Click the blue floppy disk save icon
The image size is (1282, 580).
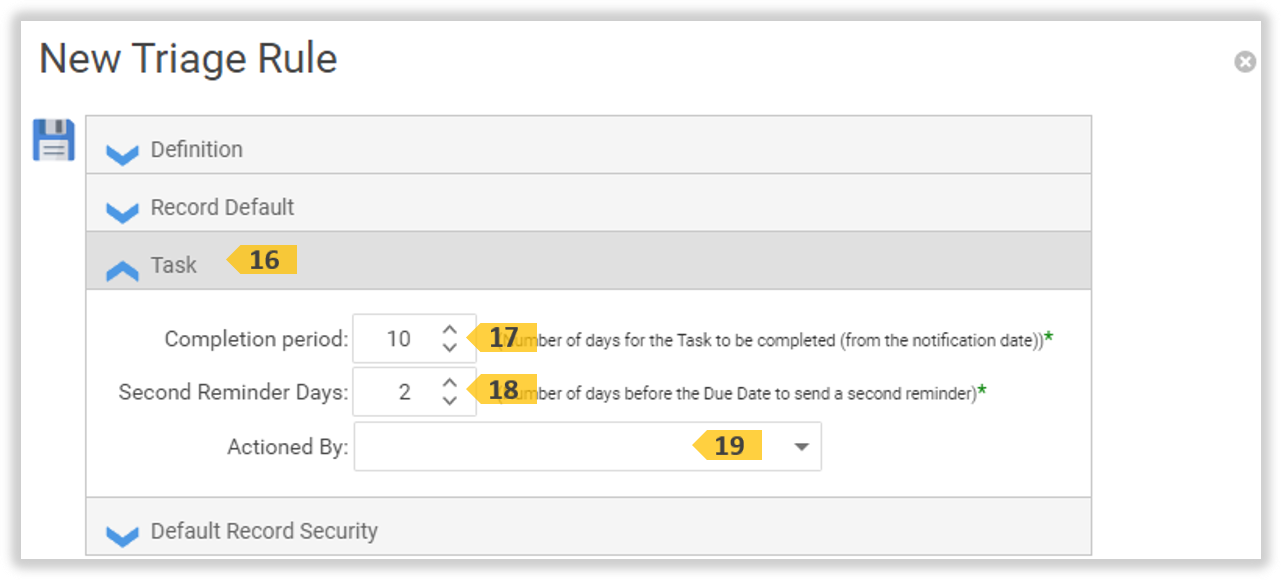click(x=54, y=140)
